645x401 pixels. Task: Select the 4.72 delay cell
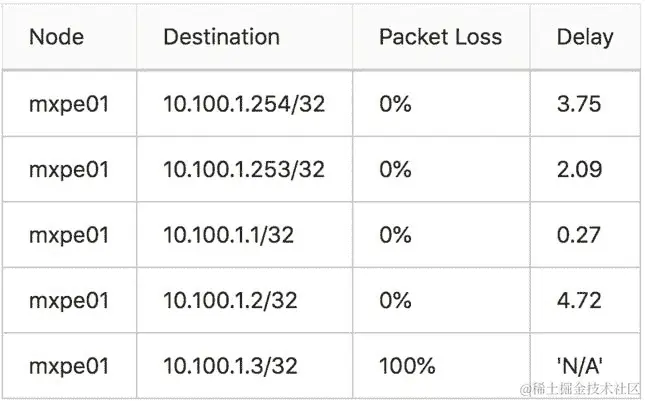coord(579,300)
